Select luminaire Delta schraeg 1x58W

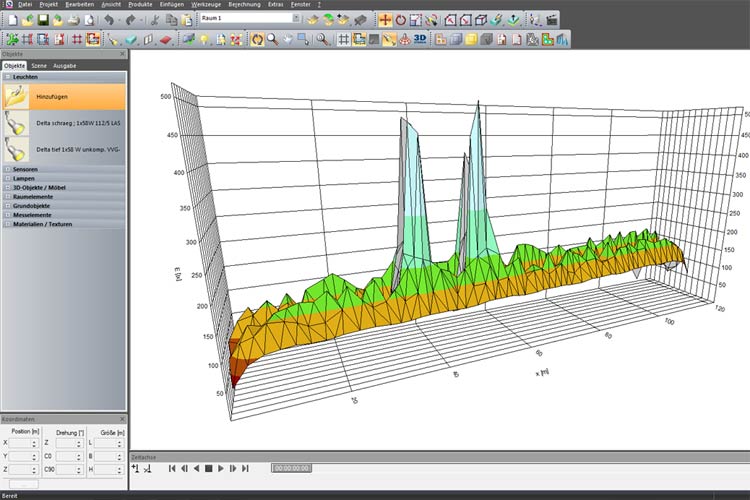(64, 123)
